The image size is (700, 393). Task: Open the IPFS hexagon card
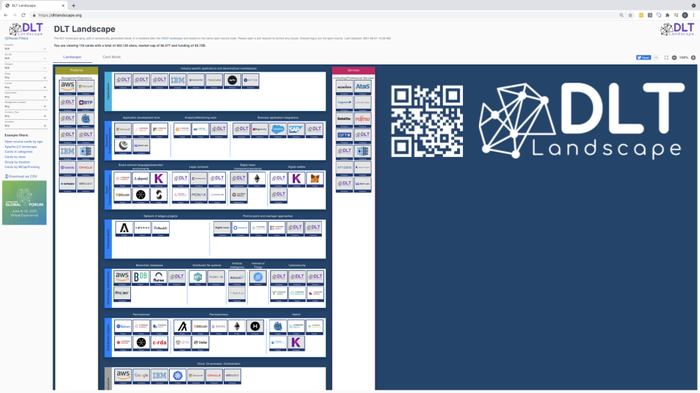[198, 277]
